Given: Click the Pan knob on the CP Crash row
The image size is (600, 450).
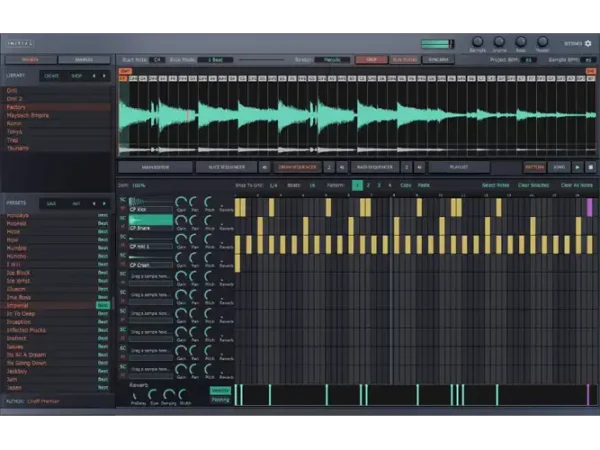Looking at the screenshot, I should point(194,258).
